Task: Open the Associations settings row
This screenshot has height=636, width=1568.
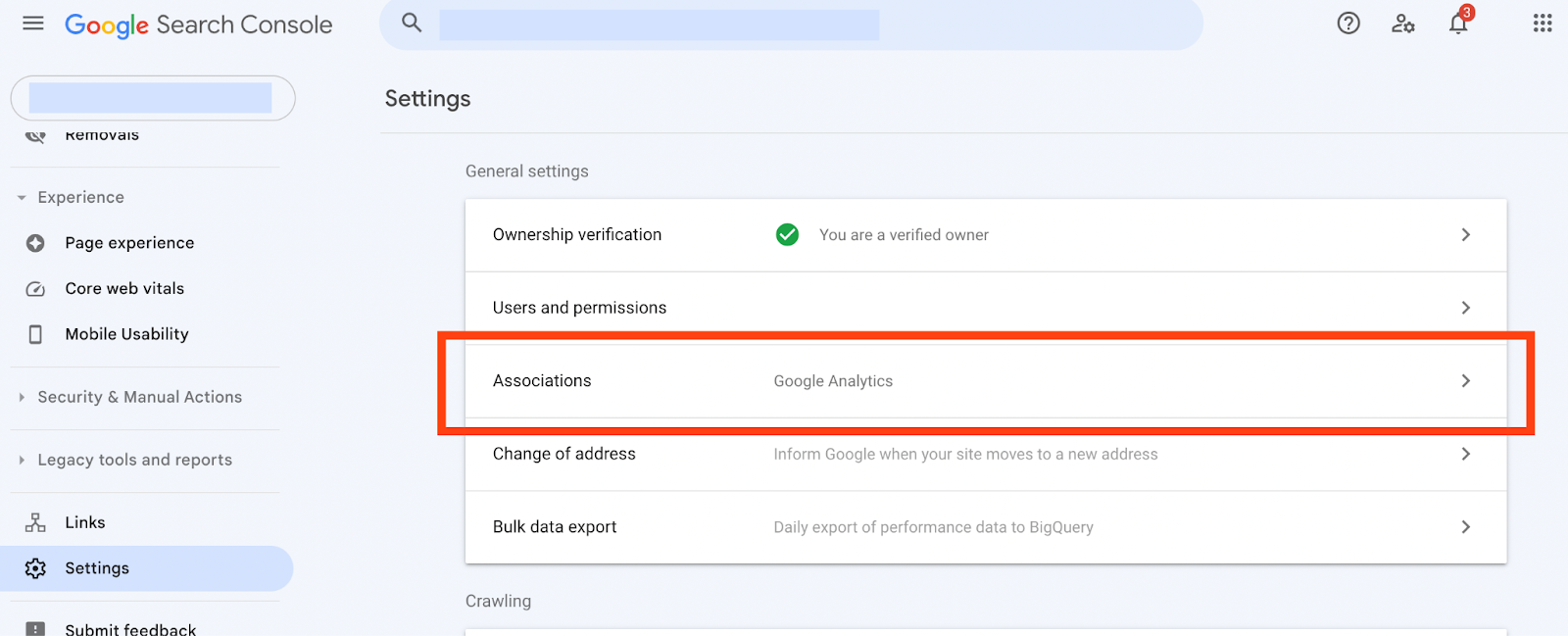Action: pyautogui.click(x=985, y=381)
